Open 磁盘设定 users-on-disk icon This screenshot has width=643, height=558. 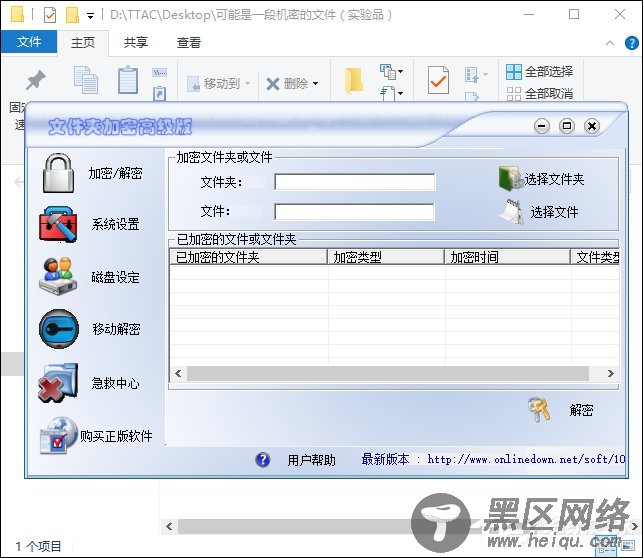point(58,276)
